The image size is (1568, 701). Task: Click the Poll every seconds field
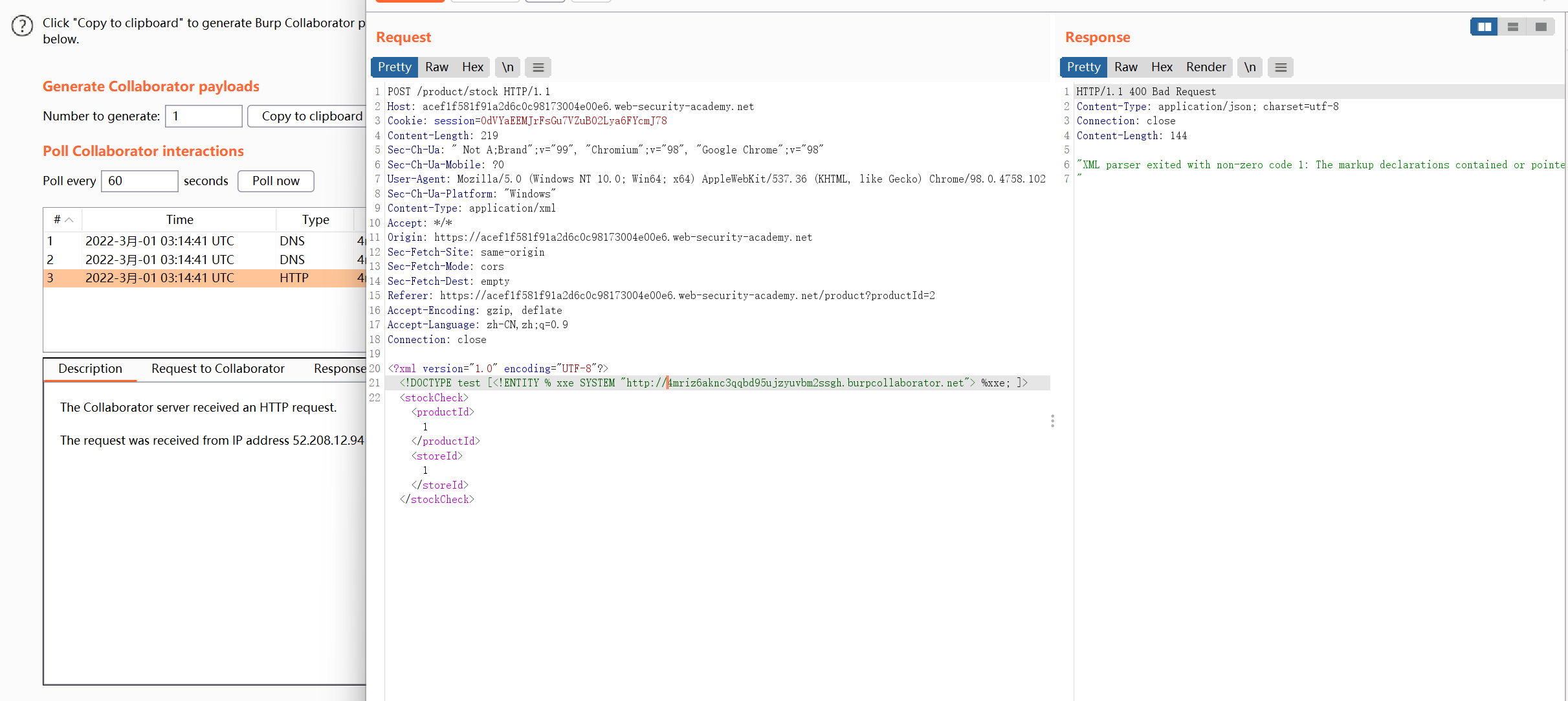[x=139, y=181]
